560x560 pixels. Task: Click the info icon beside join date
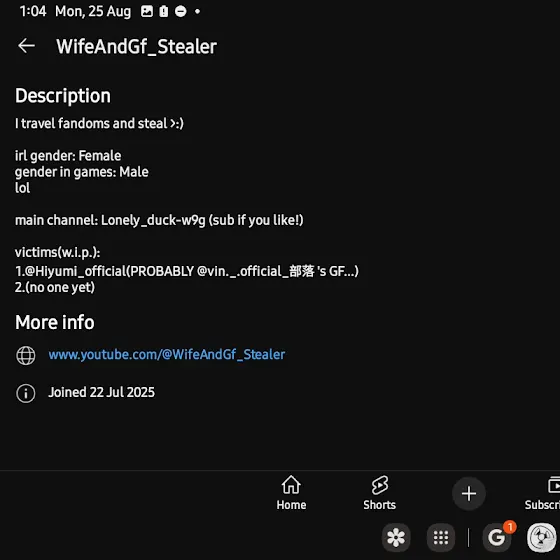pyautogui.click(x=26, y=394)
